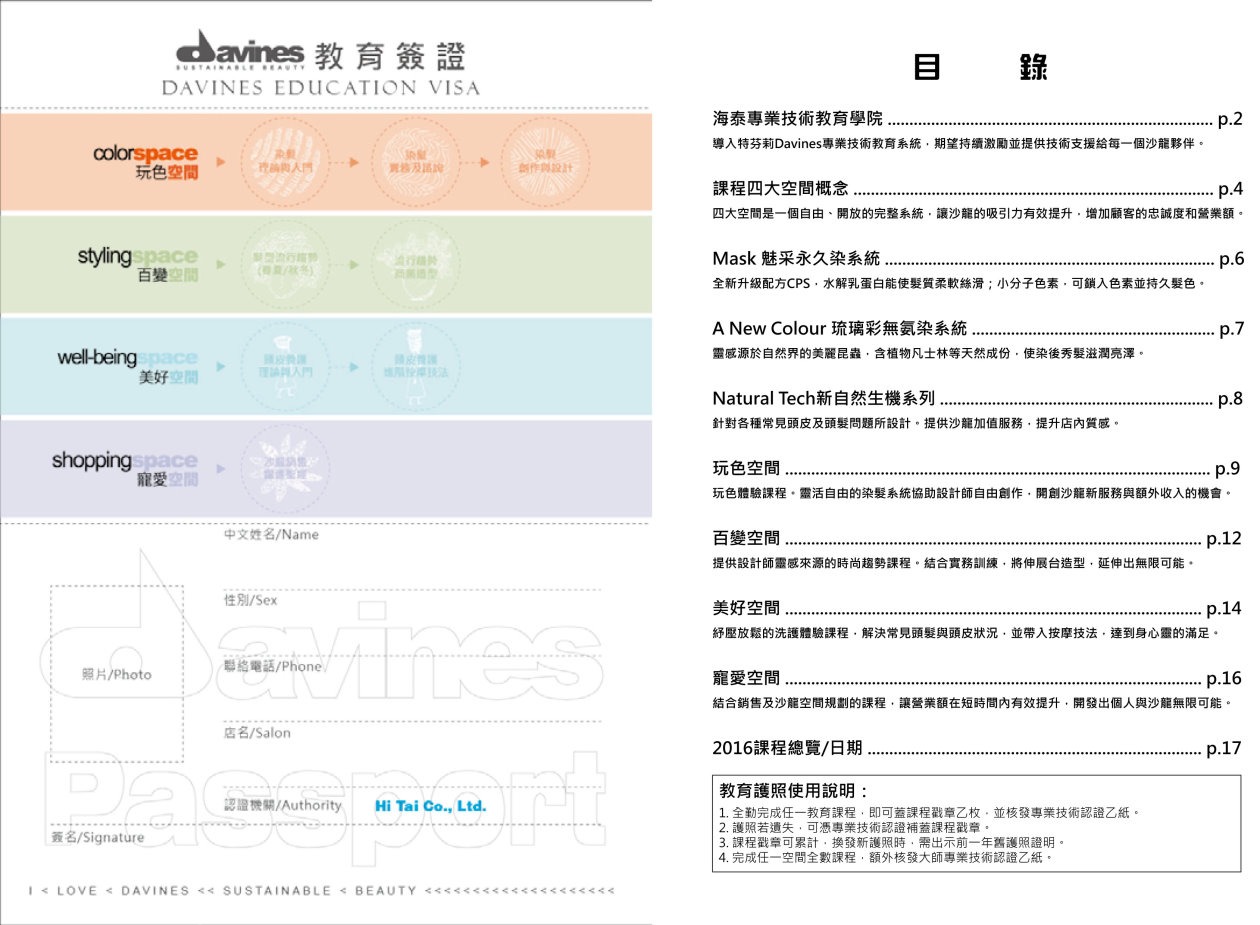Click the Davines logo at top

pos(239,52)
